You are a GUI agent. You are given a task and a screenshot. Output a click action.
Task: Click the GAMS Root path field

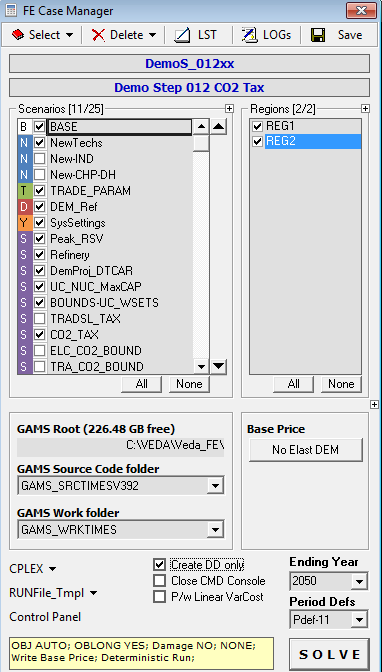[120, 446]
